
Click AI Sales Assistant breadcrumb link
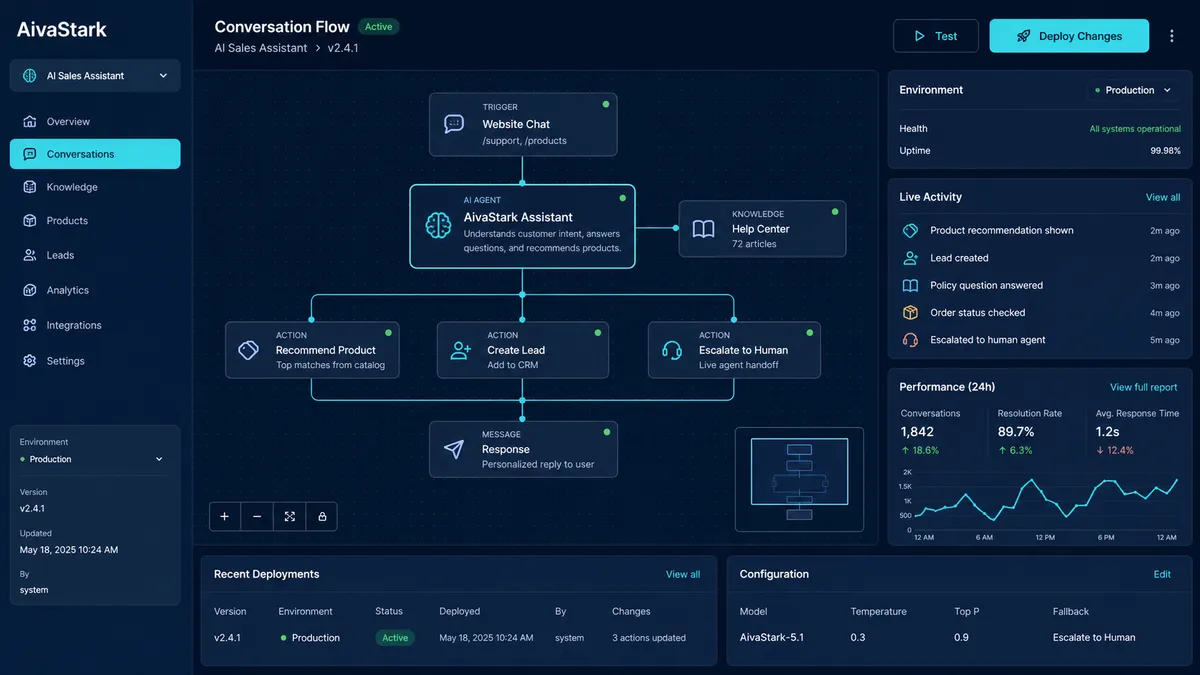(x=261, y=48)
